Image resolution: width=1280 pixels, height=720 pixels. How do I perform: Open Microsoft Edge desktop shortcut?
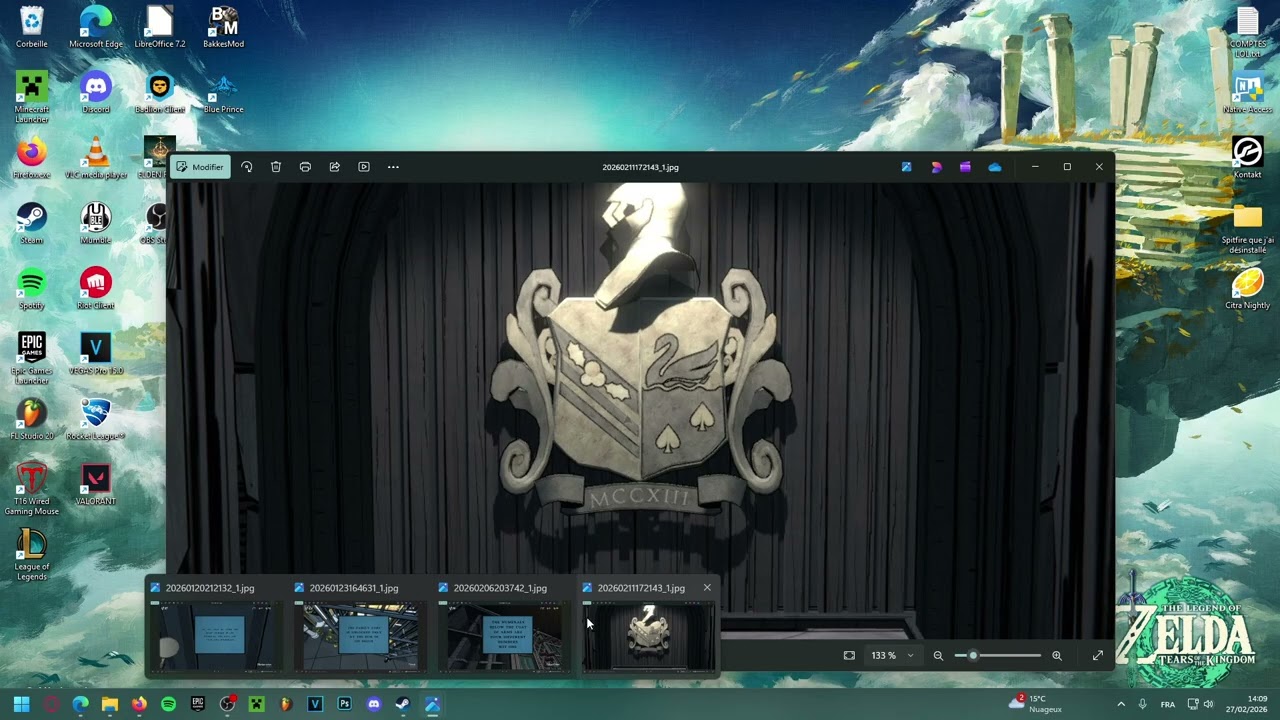96,27
